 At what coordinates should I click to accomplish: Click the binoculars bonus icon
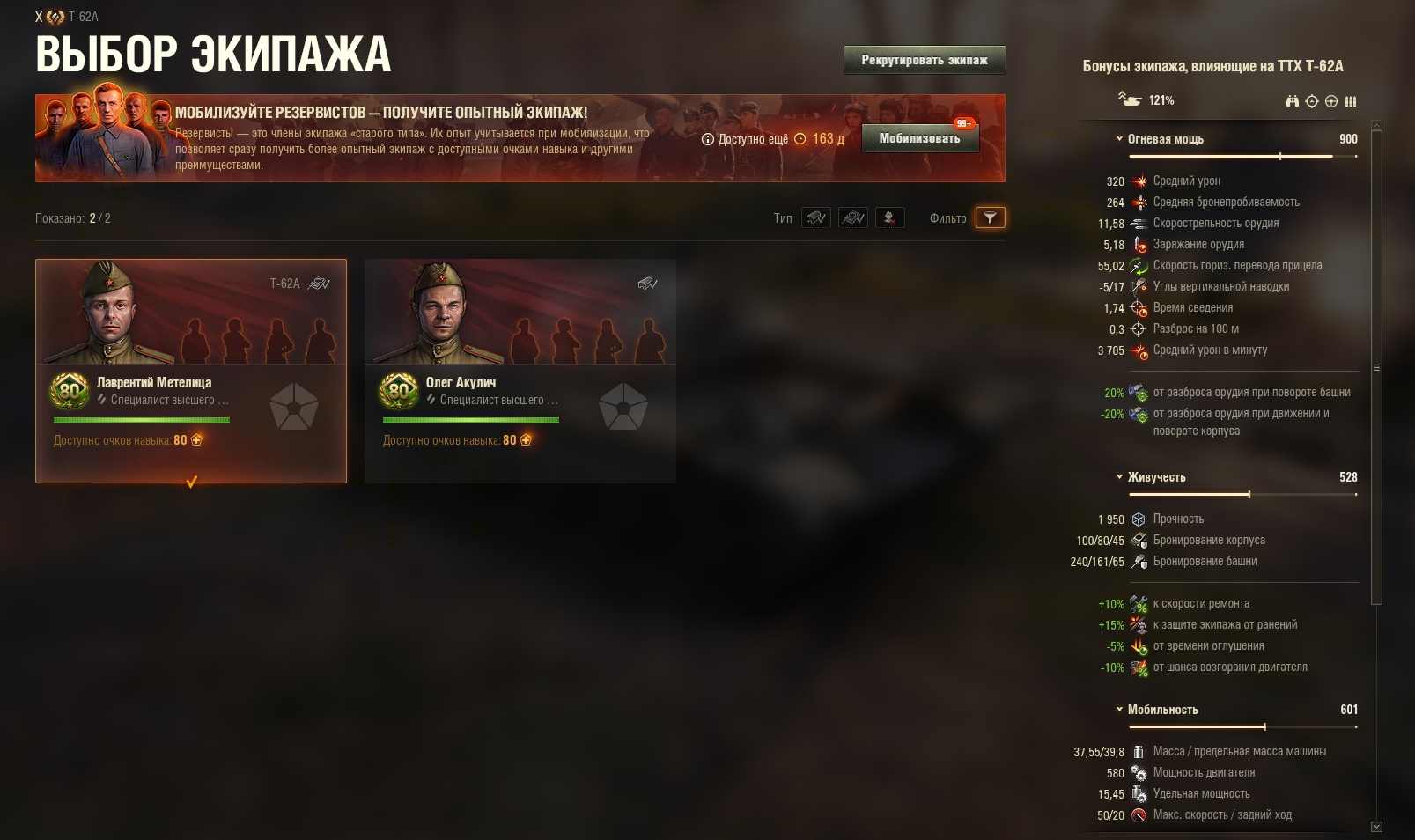tap(1293, 101)
